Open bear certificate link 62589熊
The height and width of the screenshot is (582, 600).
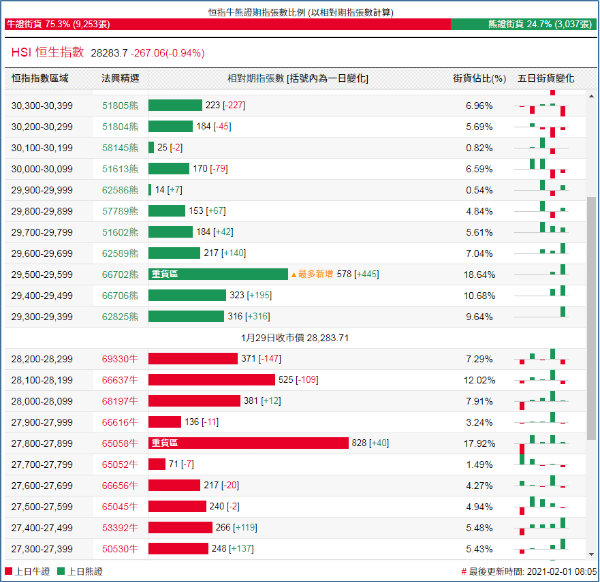point(120,253)
